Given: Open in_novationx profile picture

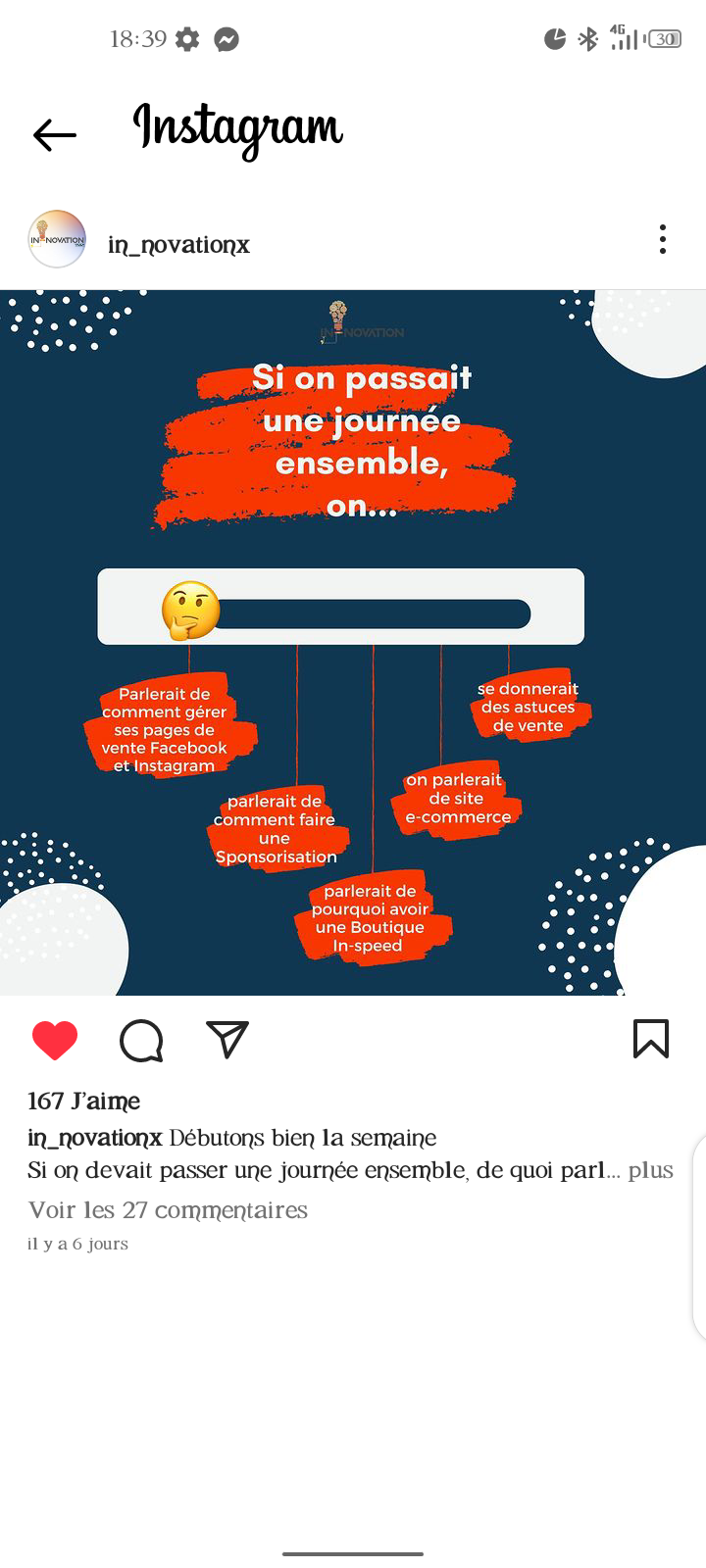Looking at the screenshot, I should pyautogui.click(x=57, y=239).
